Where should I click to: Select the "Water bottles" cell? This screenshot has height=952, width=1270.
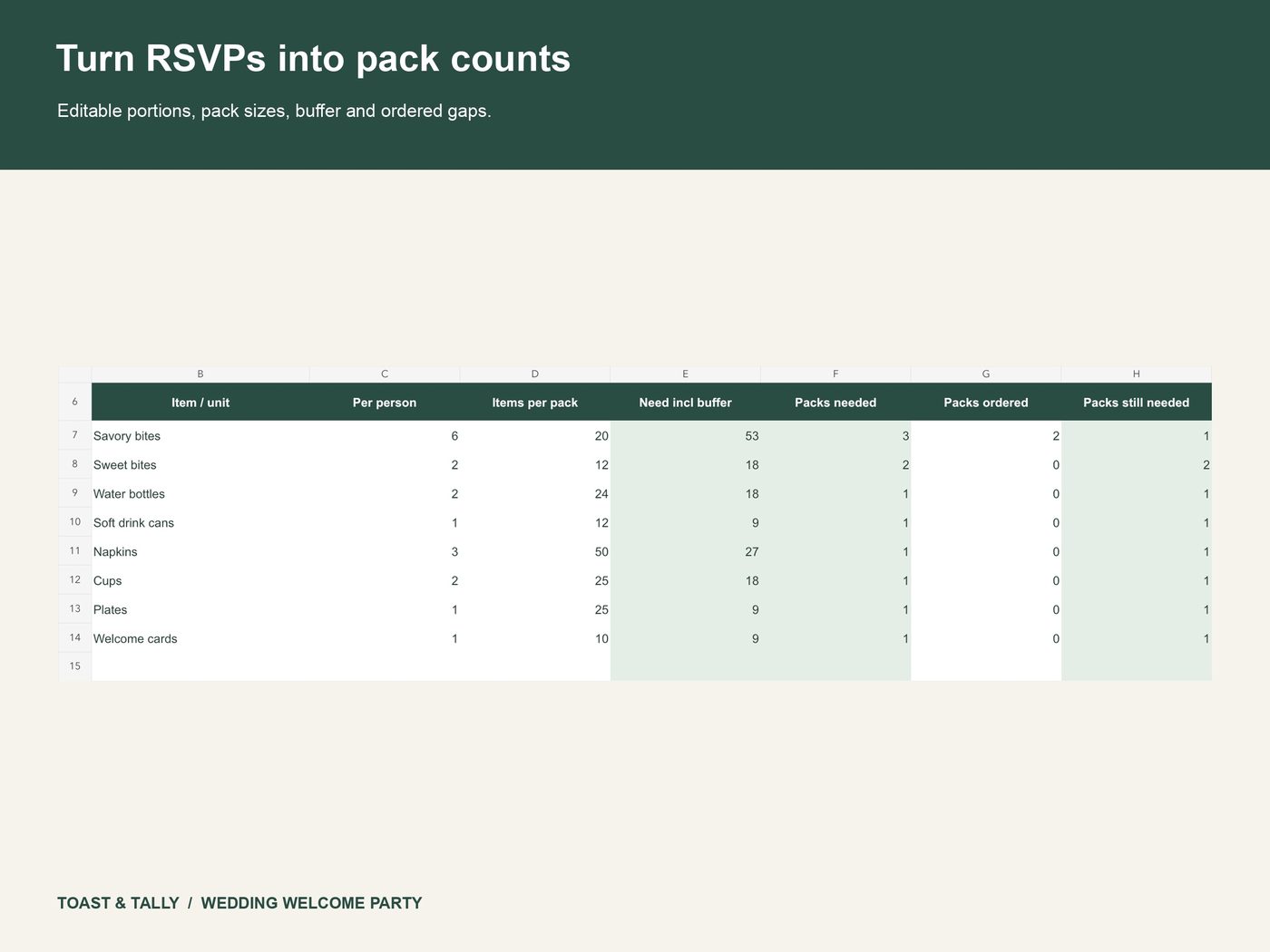click(200, 494)
